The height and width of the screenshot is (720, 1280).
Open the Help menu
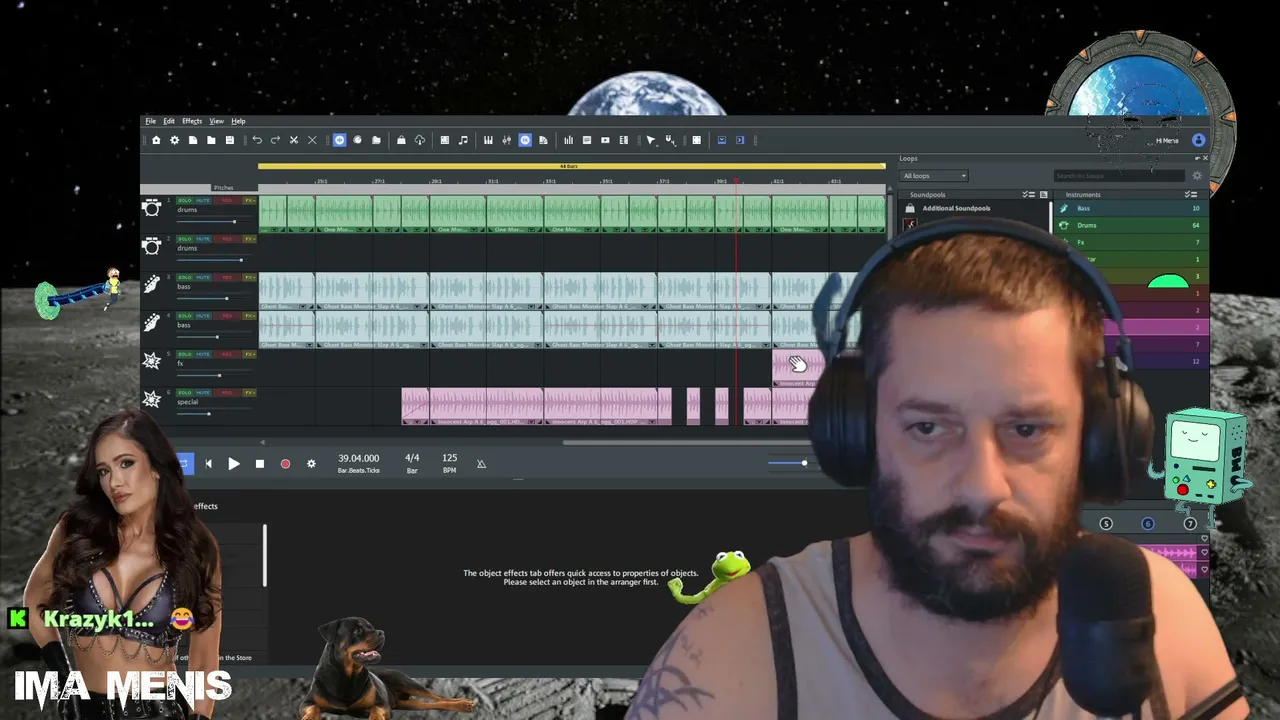pyautogui.click(x=238, y=121)
